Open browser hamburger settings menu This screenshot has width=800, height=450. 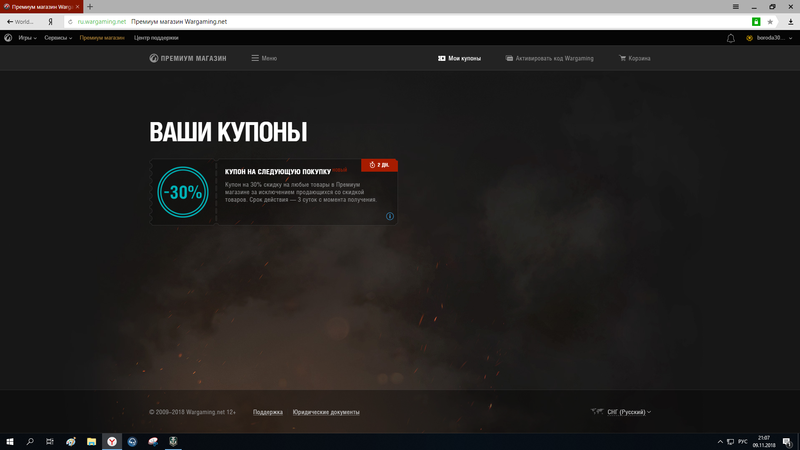click(736, 7)
